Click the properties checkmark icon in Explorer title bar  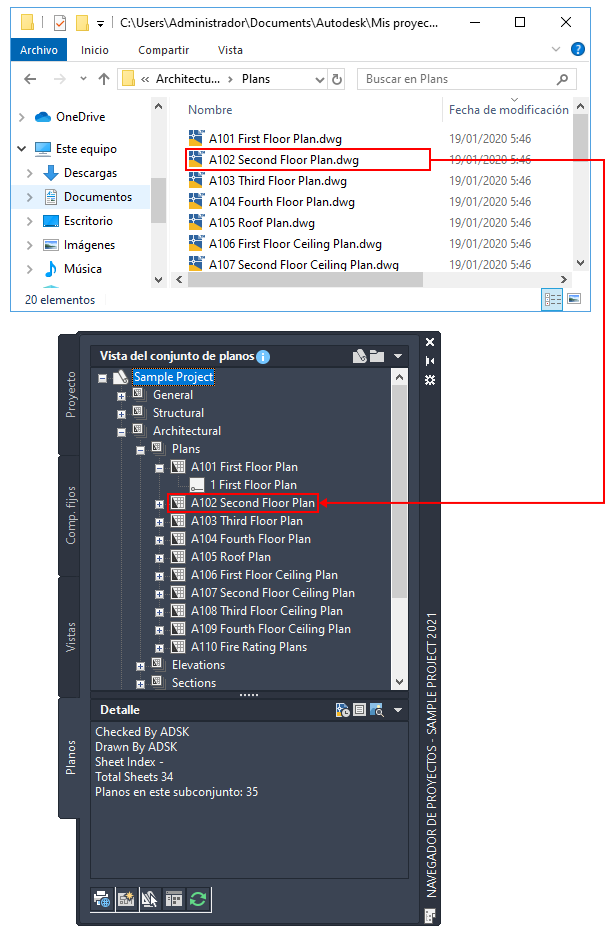60,23
